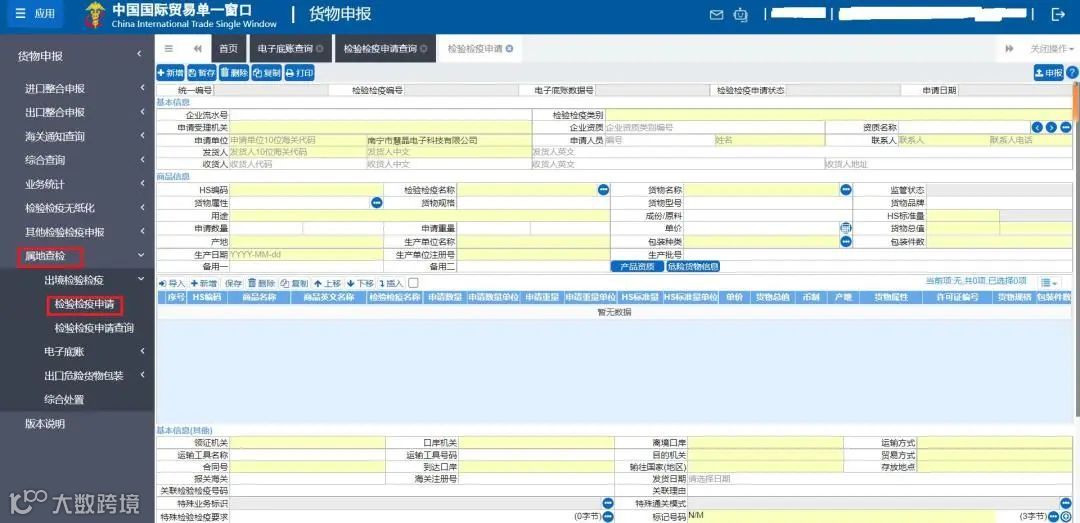Select 检验检疫申请 in the sidebar
1080x523 pixels.
point(84,305)
